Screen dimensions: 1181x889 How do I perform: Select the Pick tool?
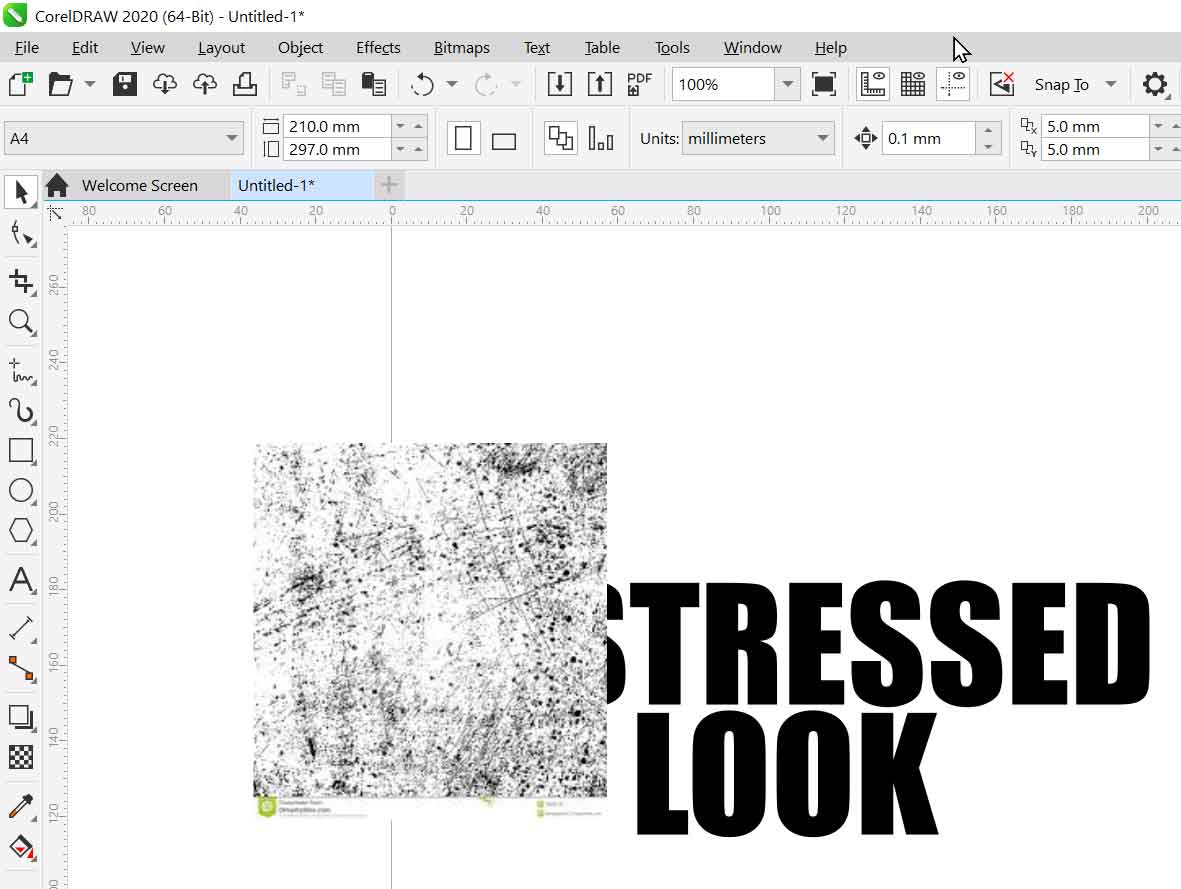pos(20,192)
